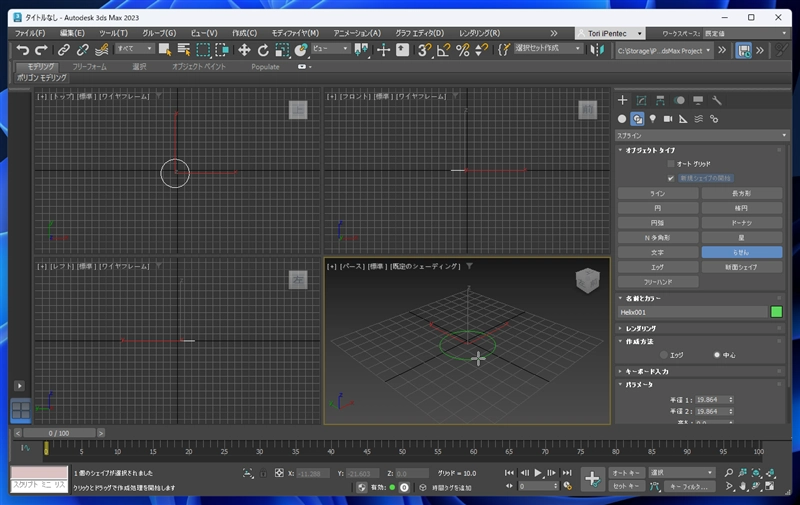Open the 編集(E) menu
Screen dimensions: 800x505
(x=72, y=33)
